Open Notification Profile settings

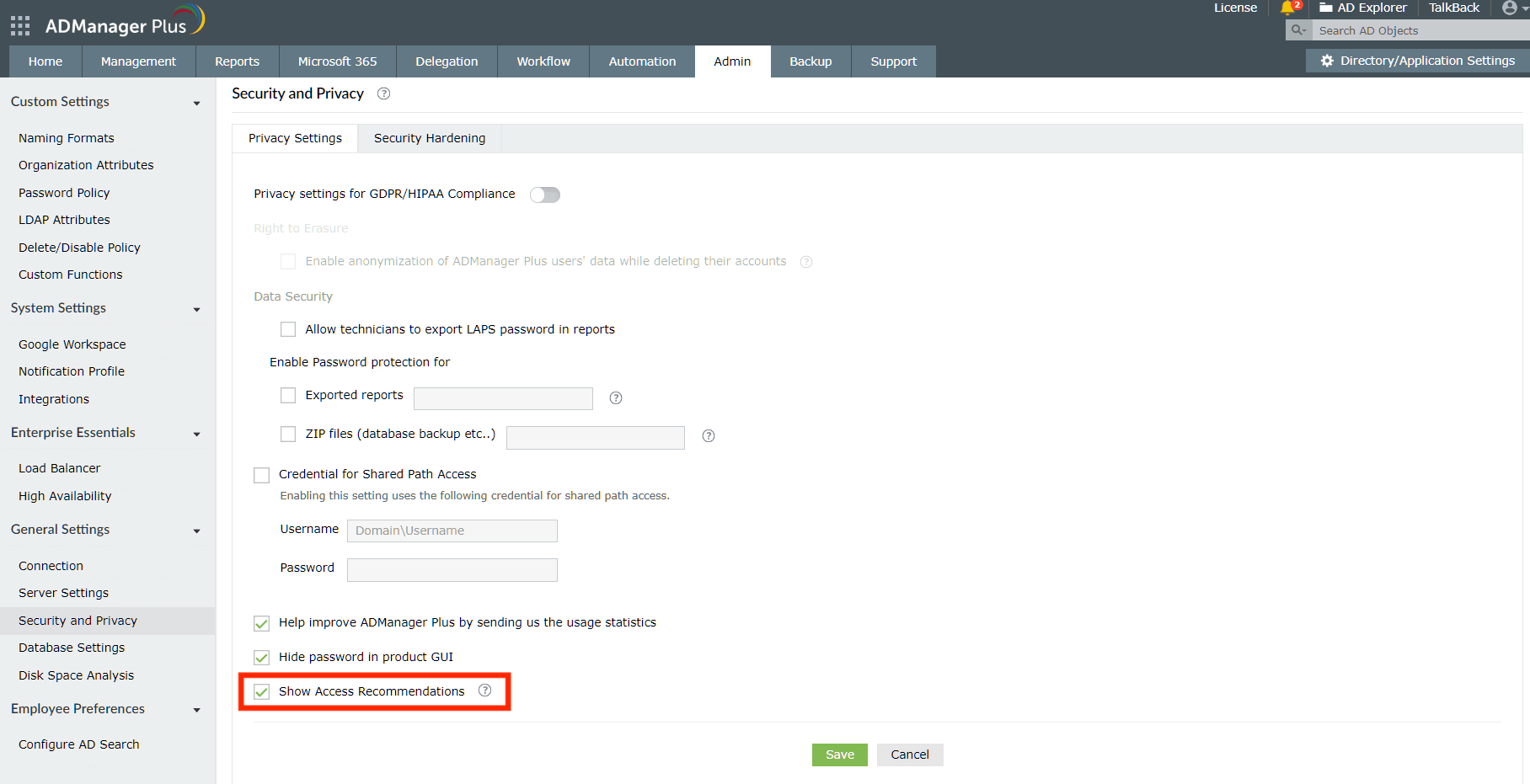click(72, 371)
